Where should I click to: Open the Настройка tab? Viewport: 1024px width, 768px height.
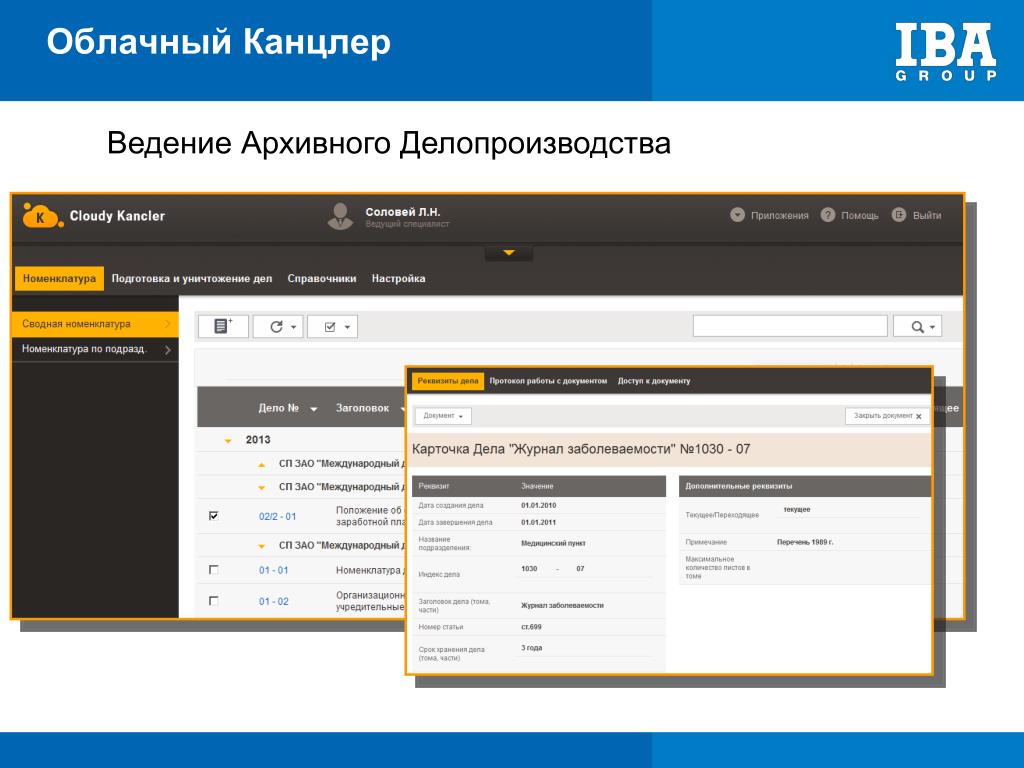pyautogui.click(x=398, y=278)
